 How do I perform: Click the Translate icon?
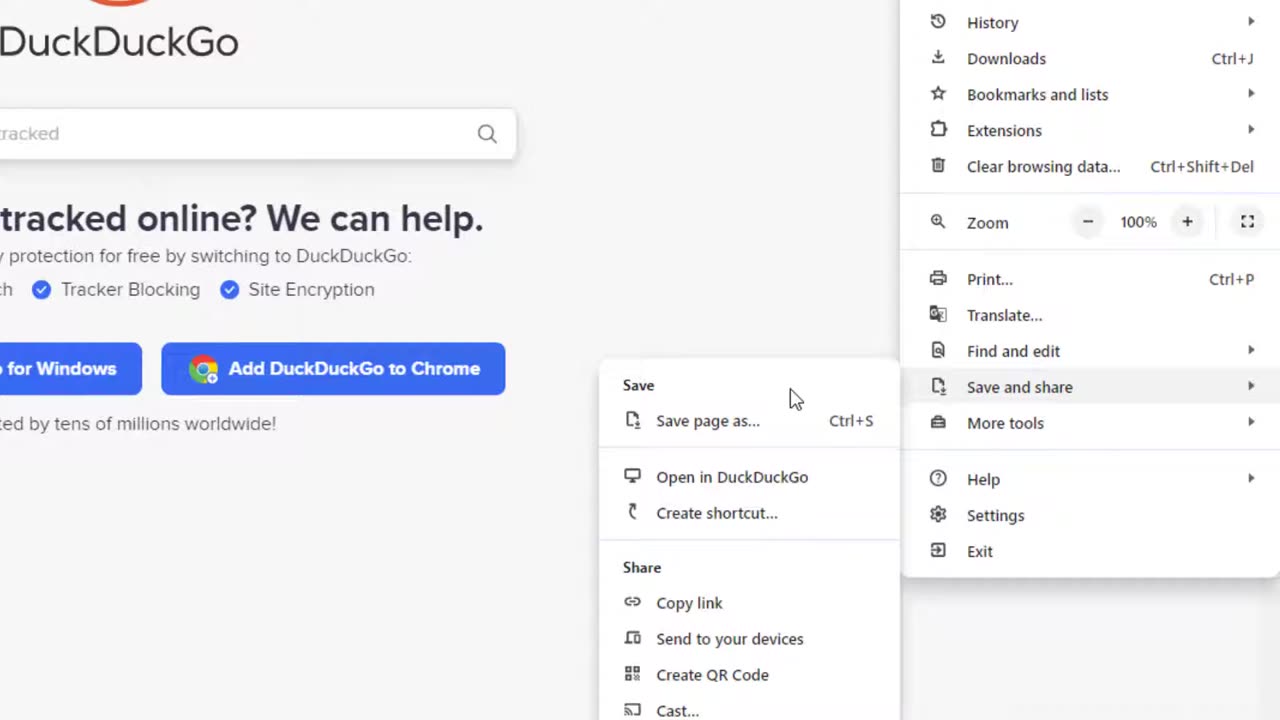pyautogui.click(x=938, y=315)
